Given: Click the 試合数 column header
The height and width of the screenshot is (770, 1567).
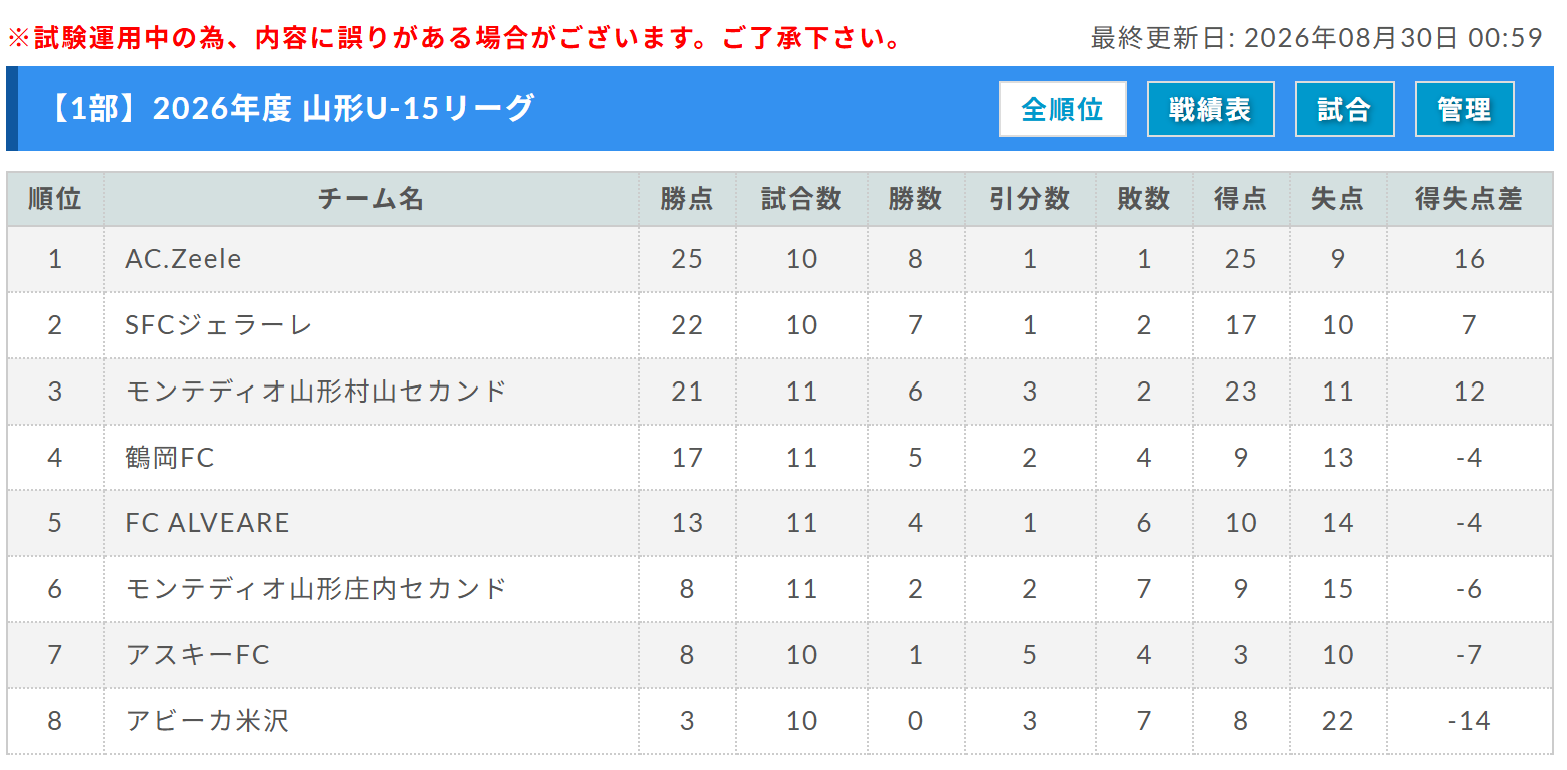Looking at the screenshot, I should pos(801,199).
